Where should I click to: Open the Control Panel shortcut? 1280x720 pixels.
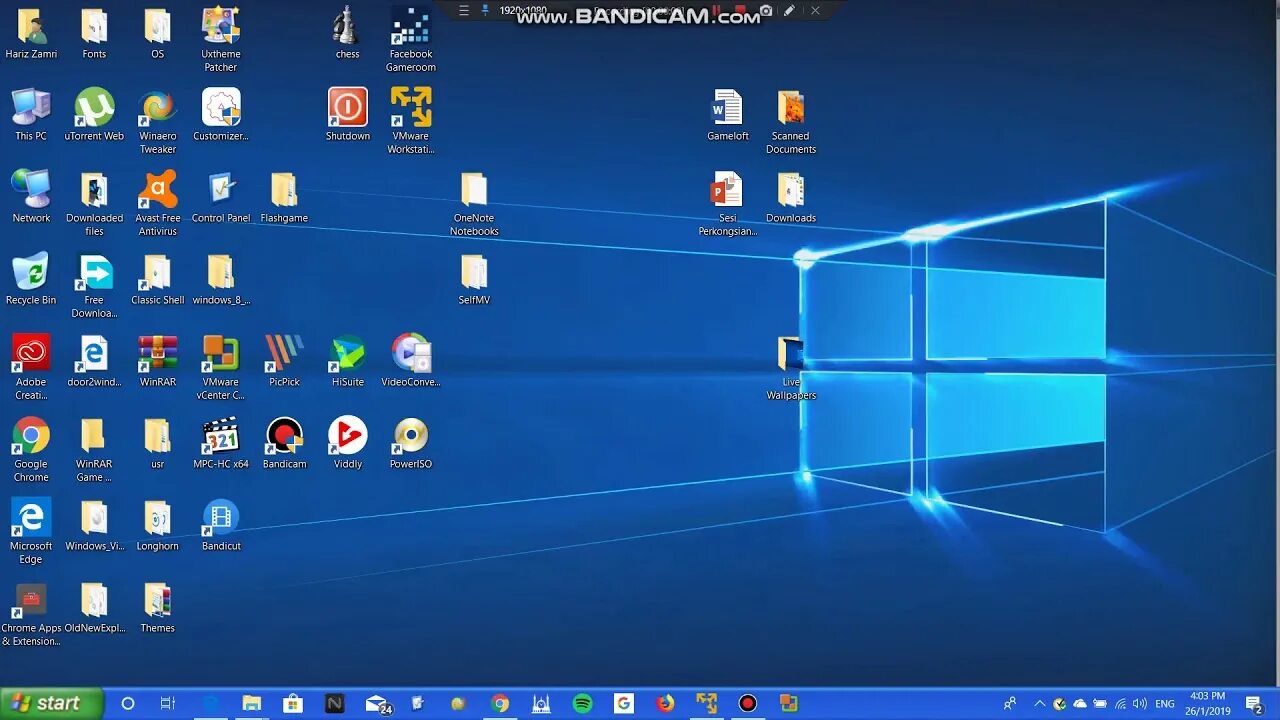point(221,198)
